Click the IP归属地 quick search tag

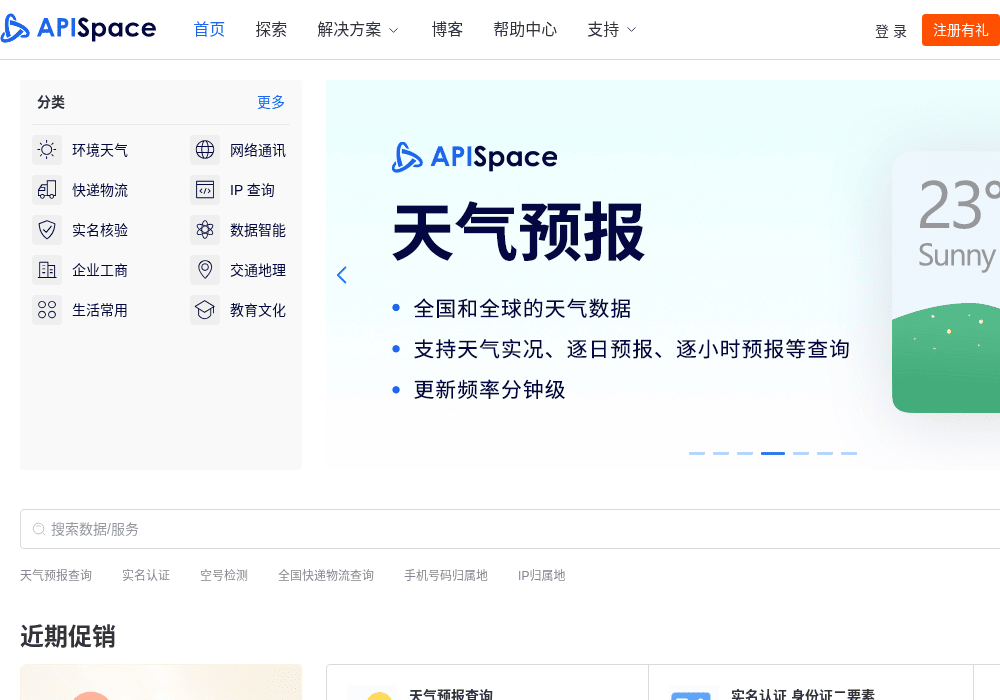click(541, 576)
